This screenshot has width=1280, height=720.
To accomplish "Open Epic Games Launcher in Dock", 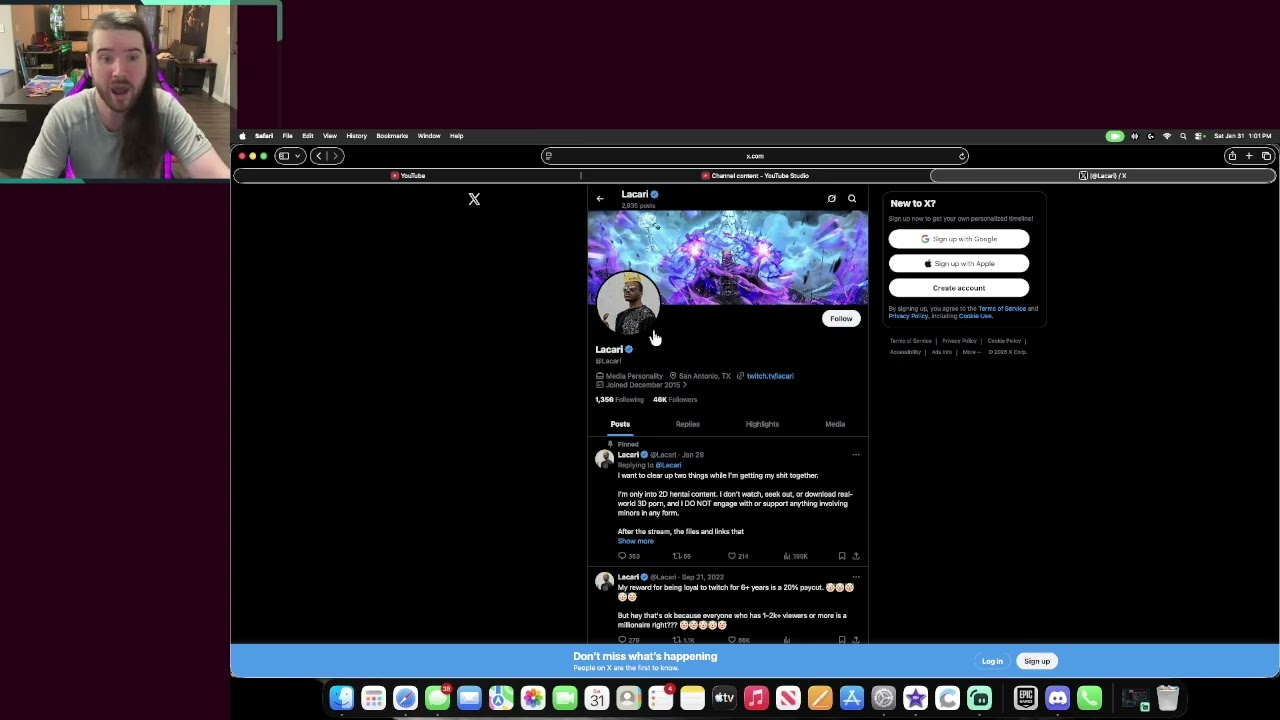I will (1026, 698).
